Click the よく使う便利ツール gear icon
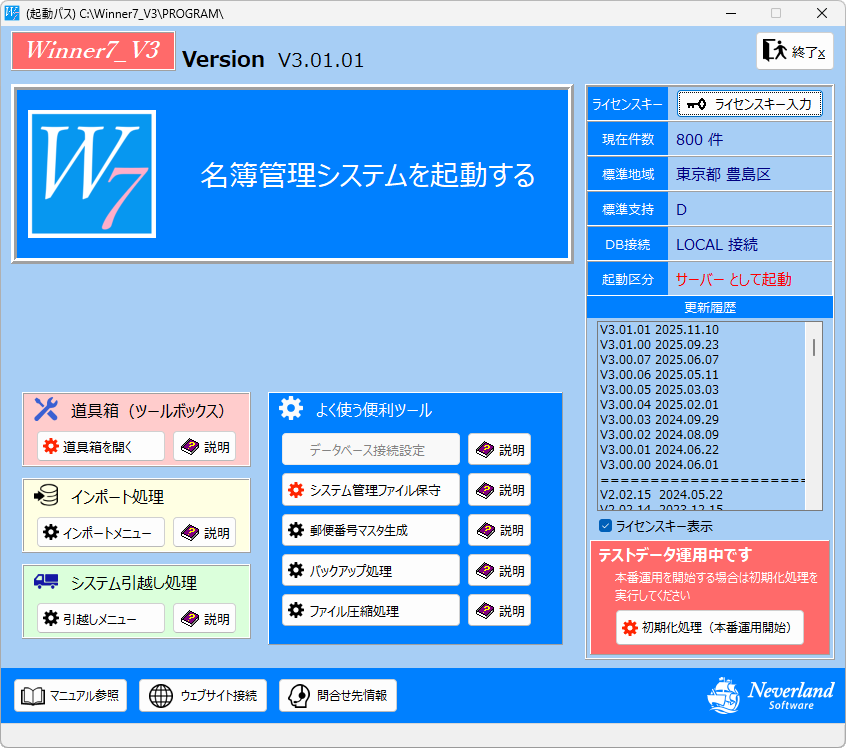Image resolution: width=846 pixels, height=748 pixels. tap(291, 409)
